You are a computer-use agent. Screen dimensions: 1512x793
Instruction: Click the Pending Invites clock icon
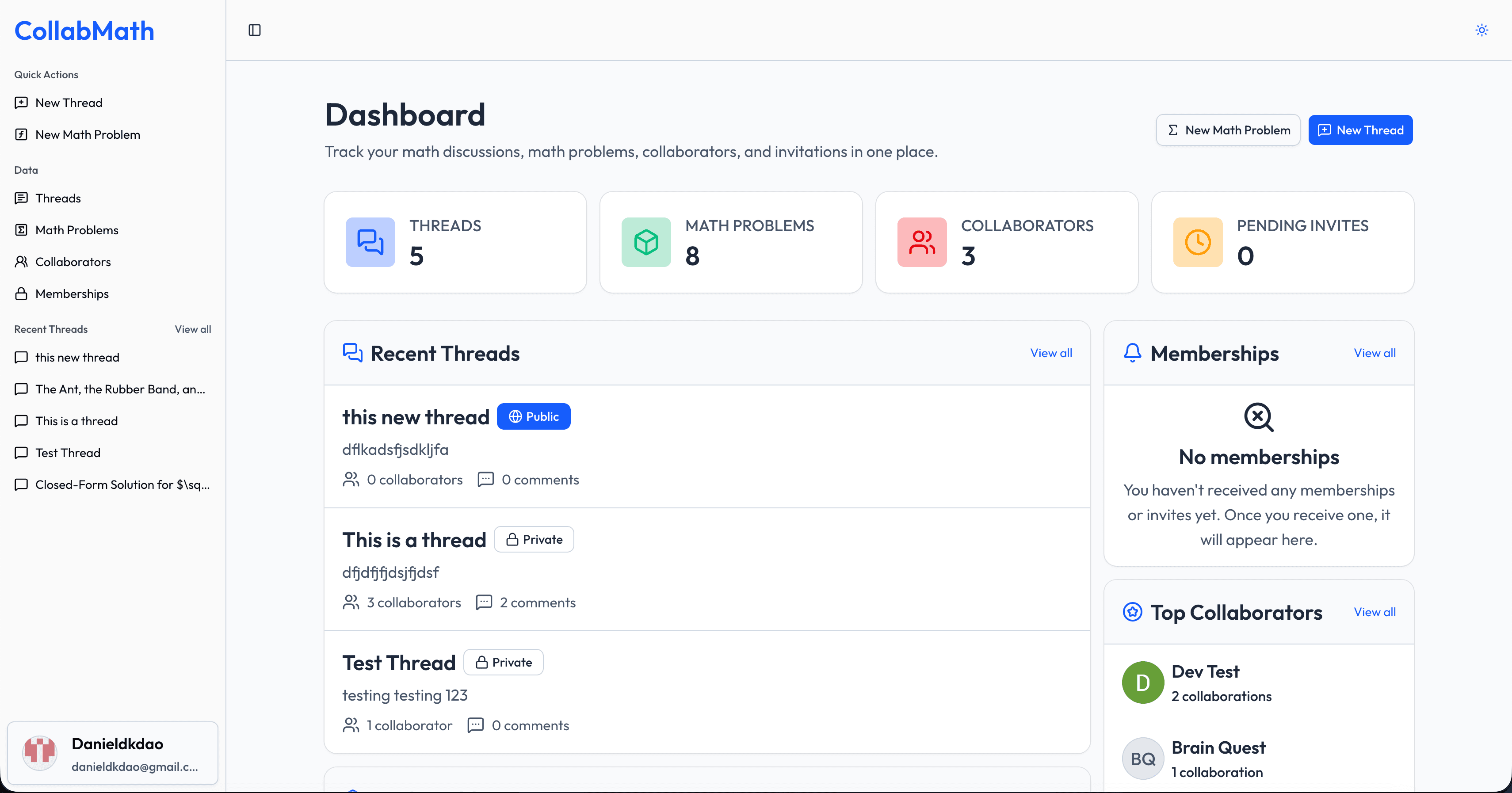(1198, 242)
